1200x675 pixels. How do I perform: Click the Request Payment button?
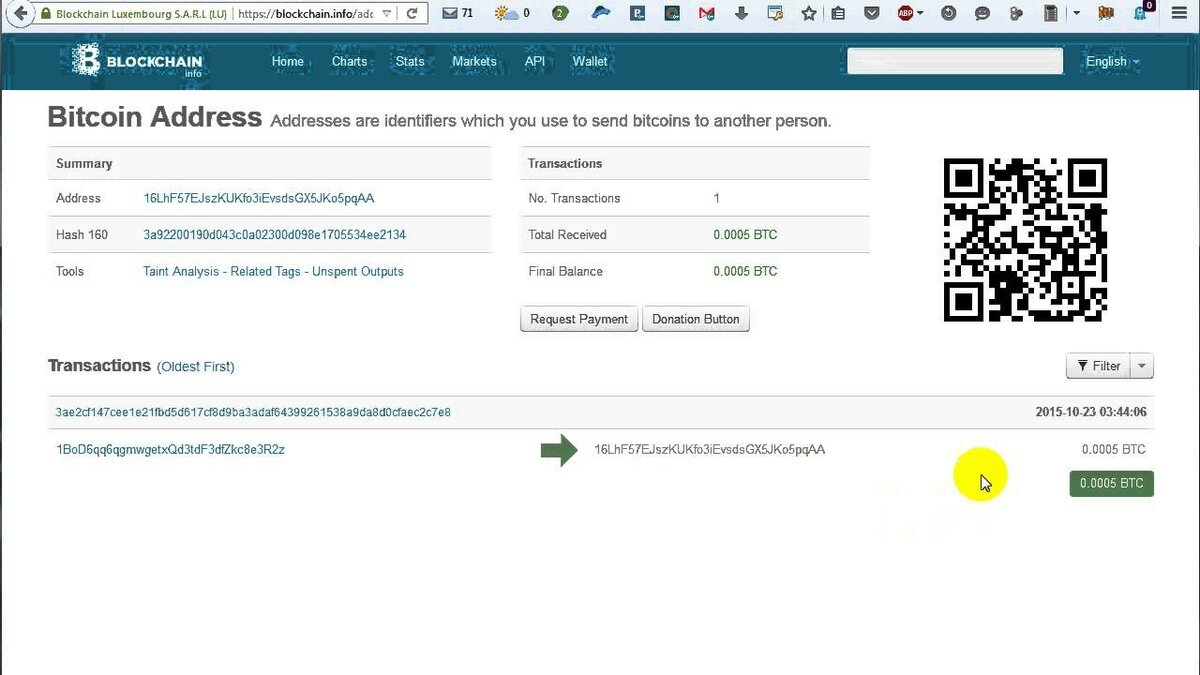pyautogui.click(x=579, y=320)
